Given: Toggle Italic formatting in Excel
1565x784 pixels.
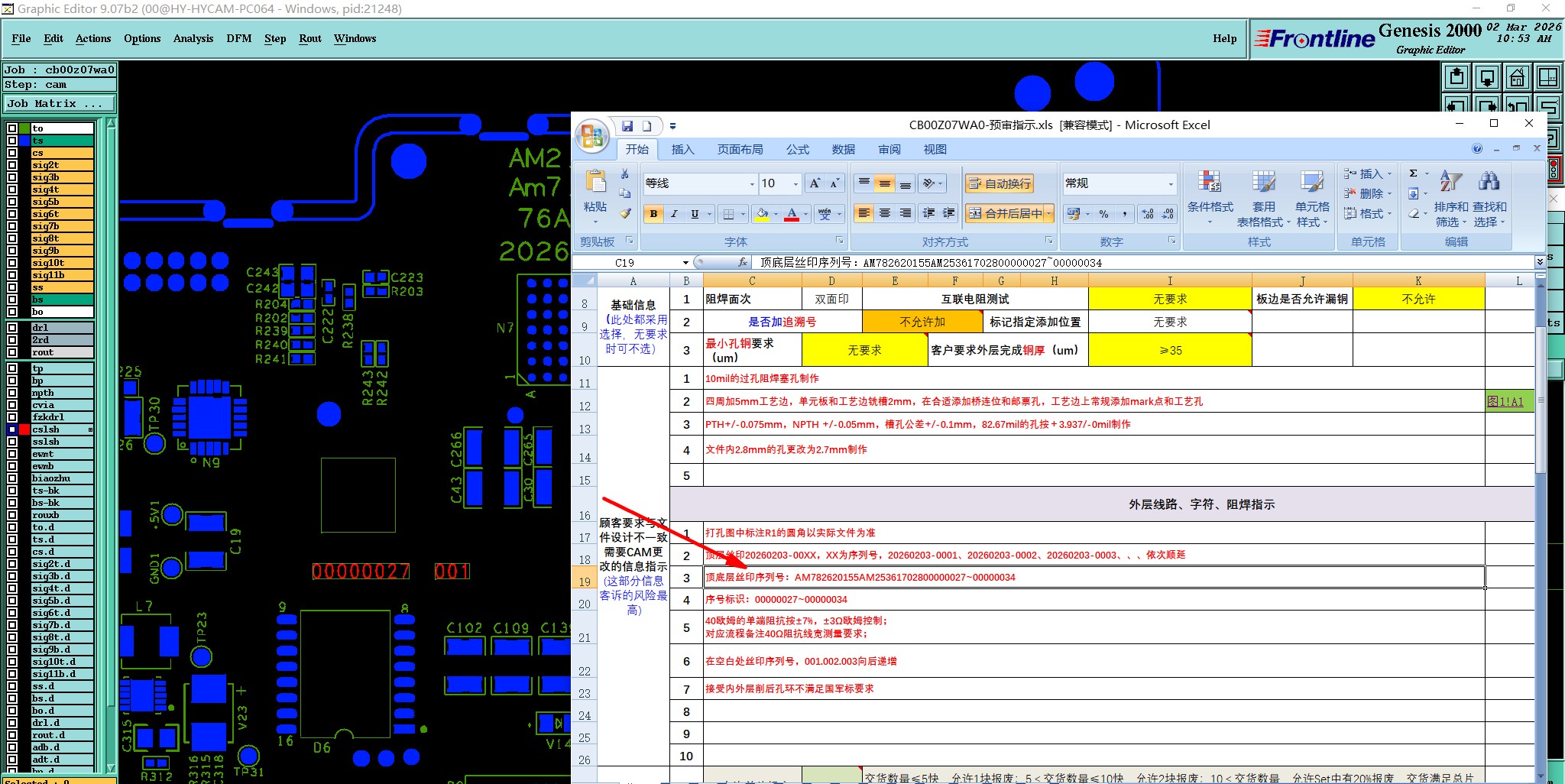Looking at the screenshot, I should coord(674,214).
